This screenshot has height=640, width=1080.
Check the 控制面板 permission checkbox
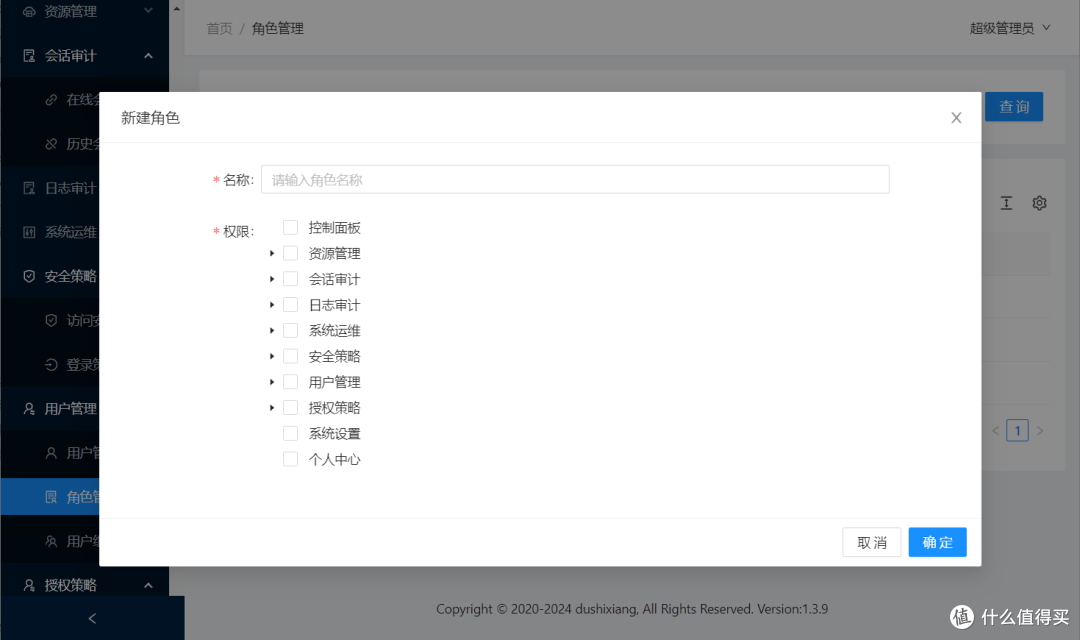coord(291,227)
